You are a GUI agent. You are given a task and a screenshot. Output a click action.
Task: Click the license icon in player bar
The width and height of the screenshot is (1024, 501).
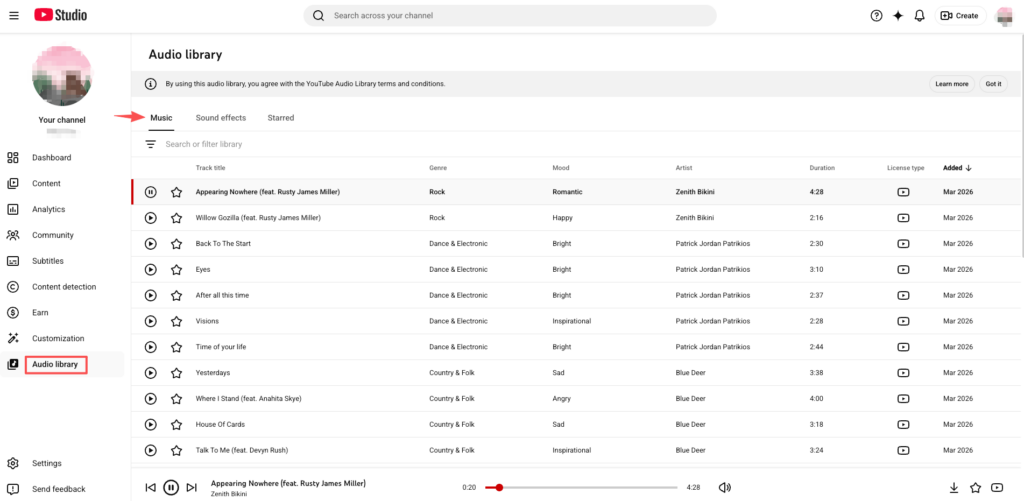997,487
